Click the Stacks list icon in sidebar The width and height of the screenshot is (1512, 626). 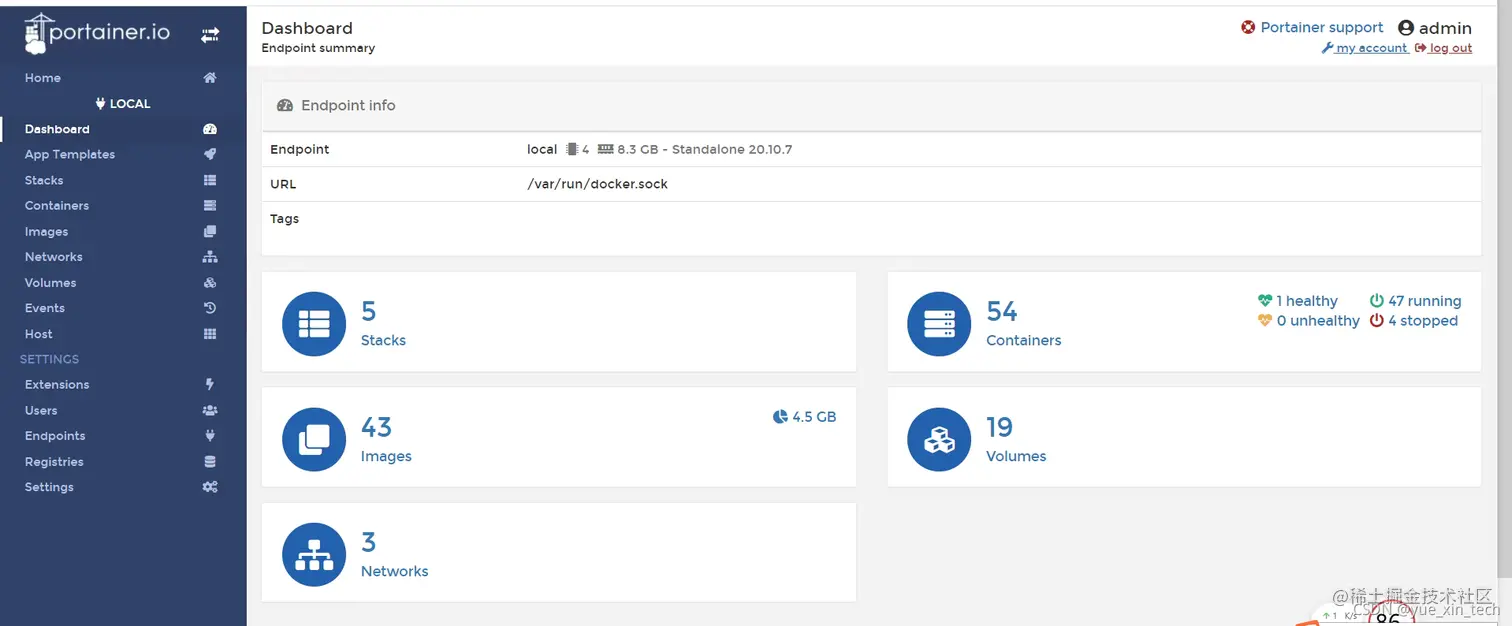[x=210, y=180]
